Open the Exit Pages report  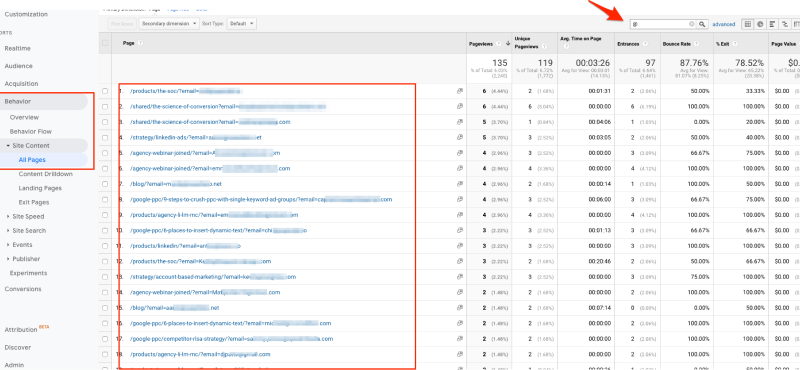click(34, 202)
